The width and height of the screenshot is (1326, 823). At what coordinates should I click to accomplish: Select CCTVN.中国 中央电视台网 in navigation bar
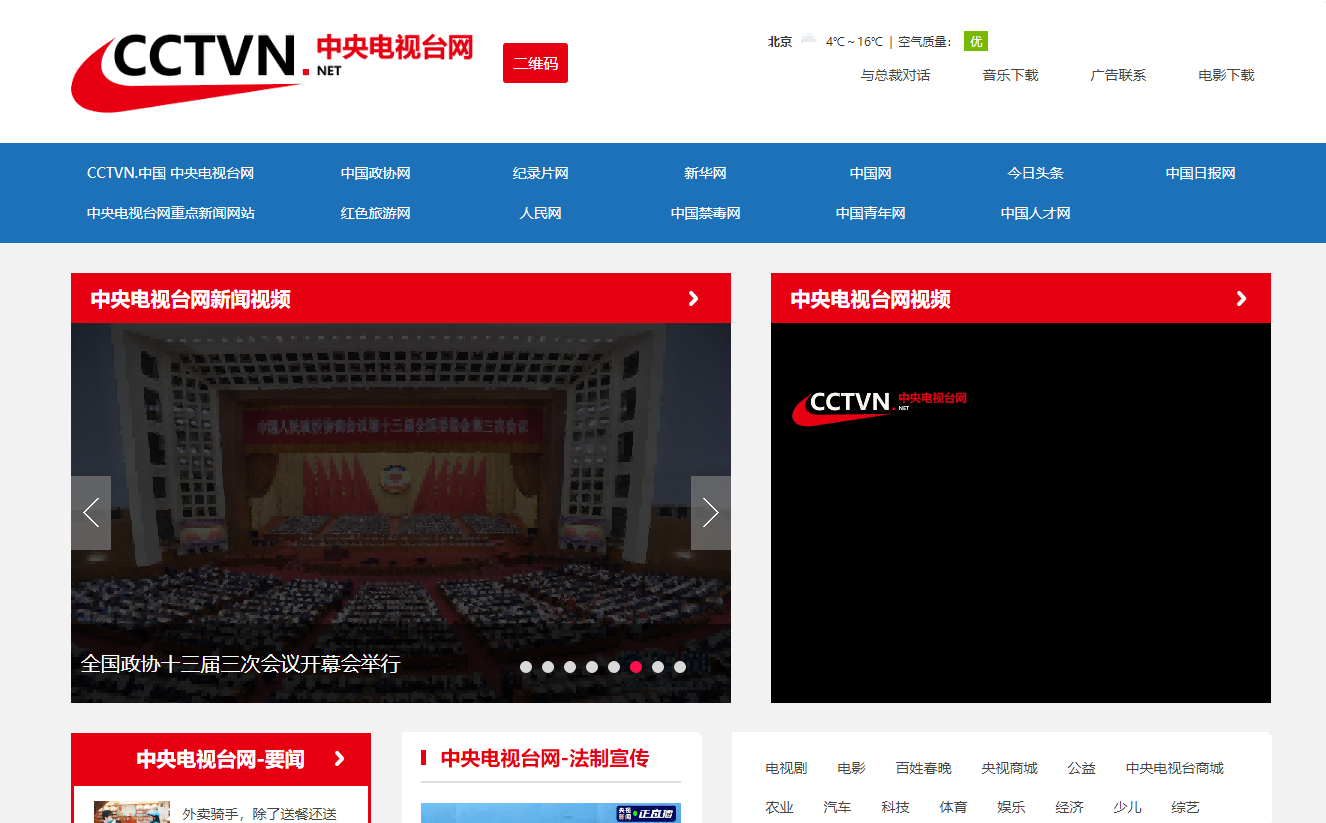coord(170,173)
